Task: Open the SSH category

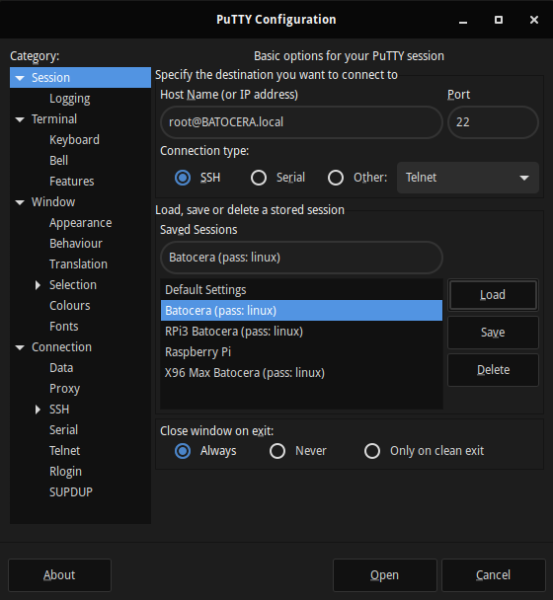Action: tap(59, 409)
